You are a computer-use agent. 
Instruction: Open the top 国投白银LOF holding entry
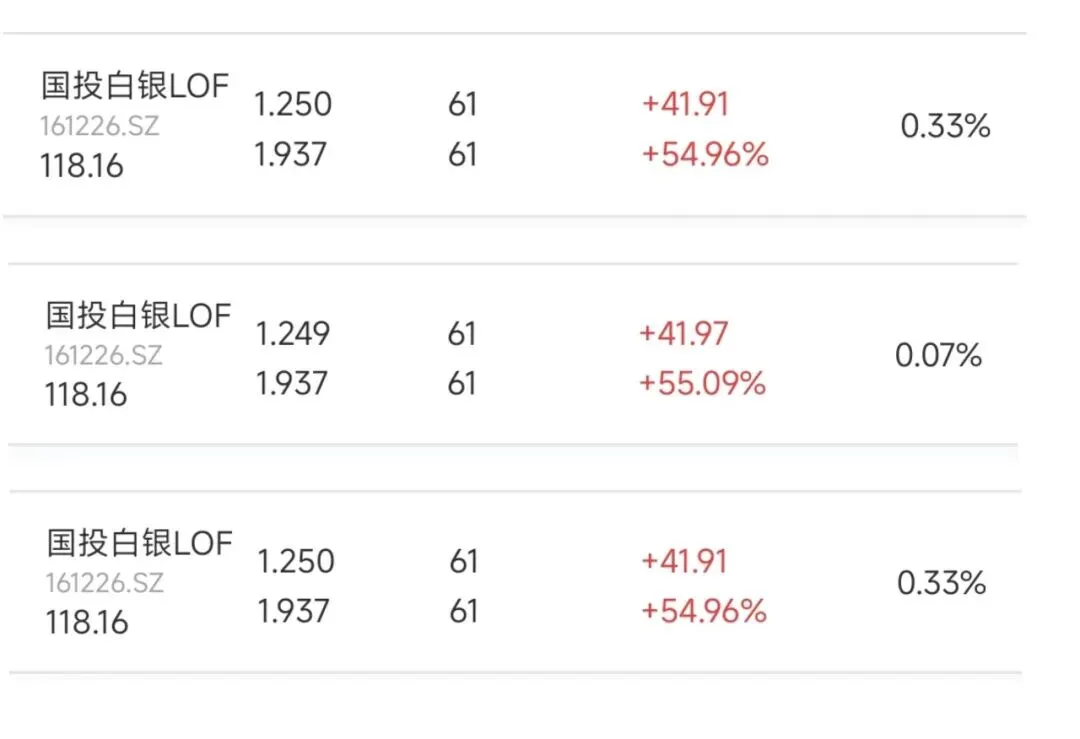point(515,125)
